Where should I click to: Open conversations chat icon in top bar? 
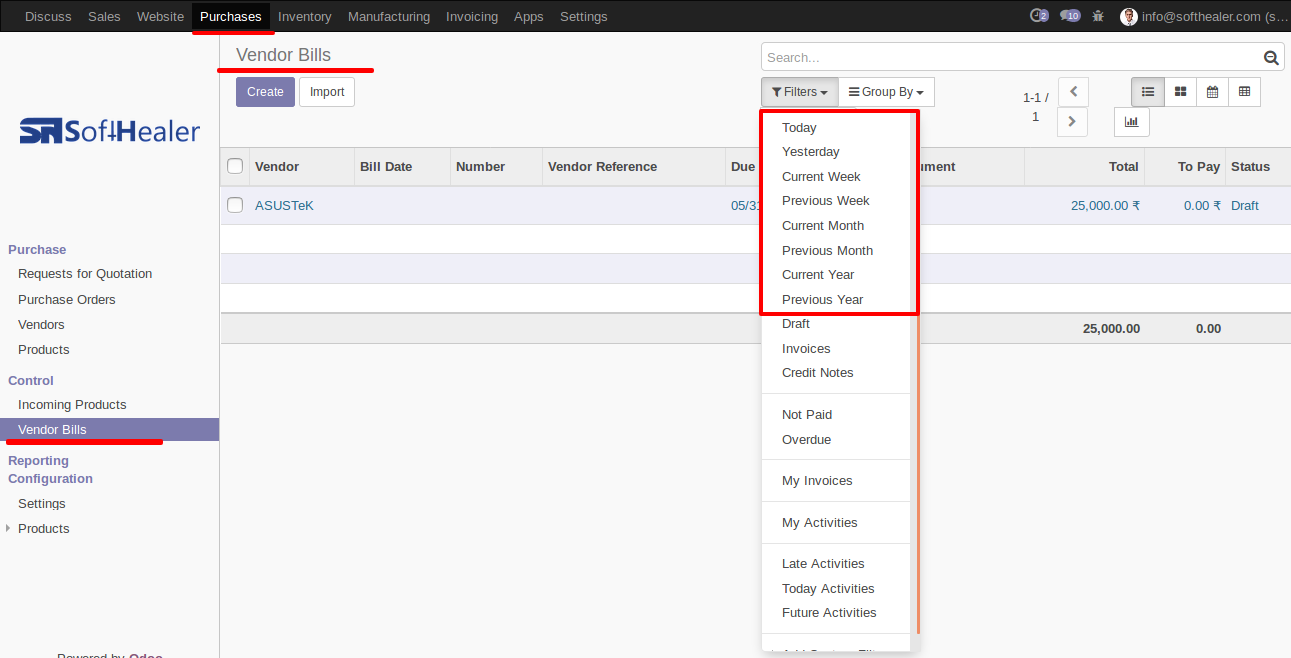(1070, 16)
